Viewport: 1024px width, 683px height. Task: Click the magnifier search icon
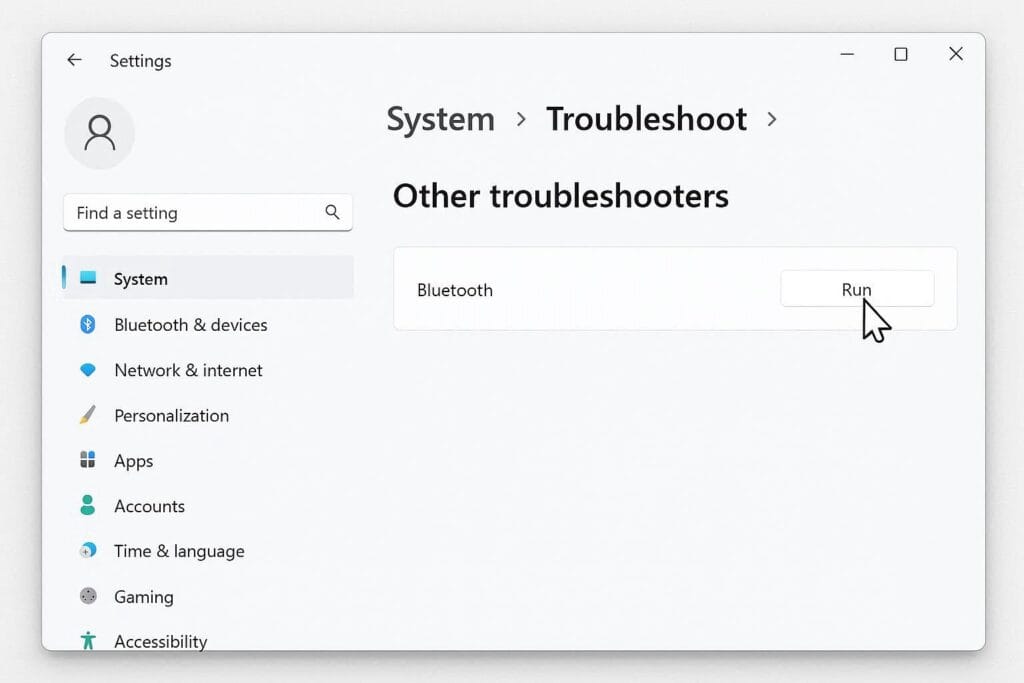[x=332, y=212]
